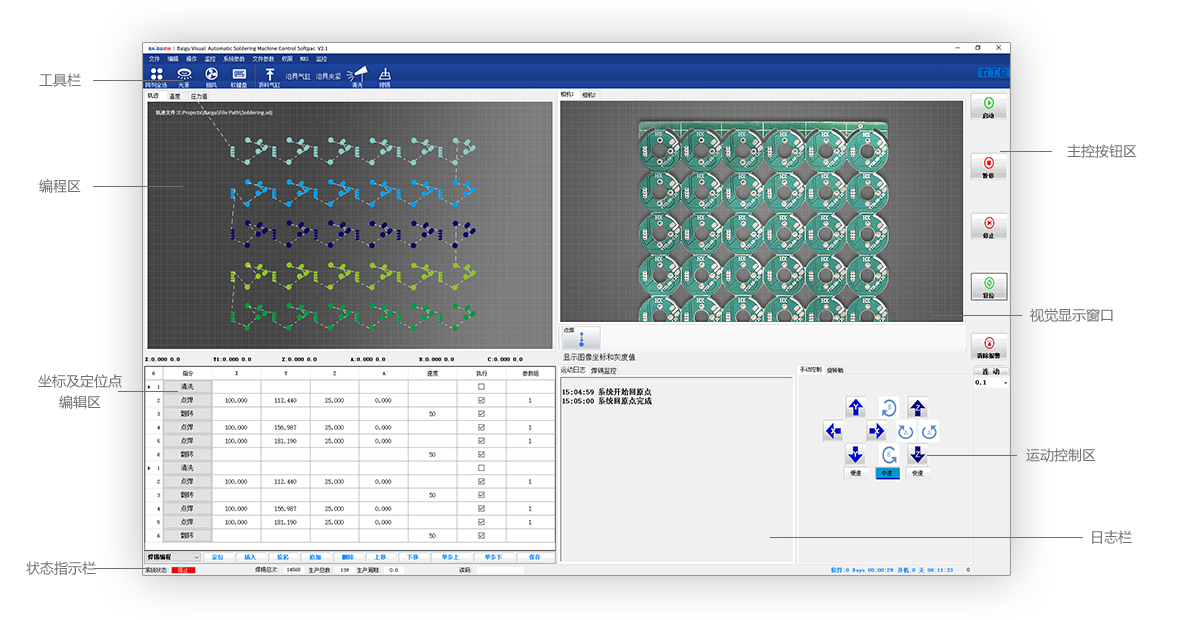
Task: Click the 单步上 step up button
Action: [x=451, y=557]
